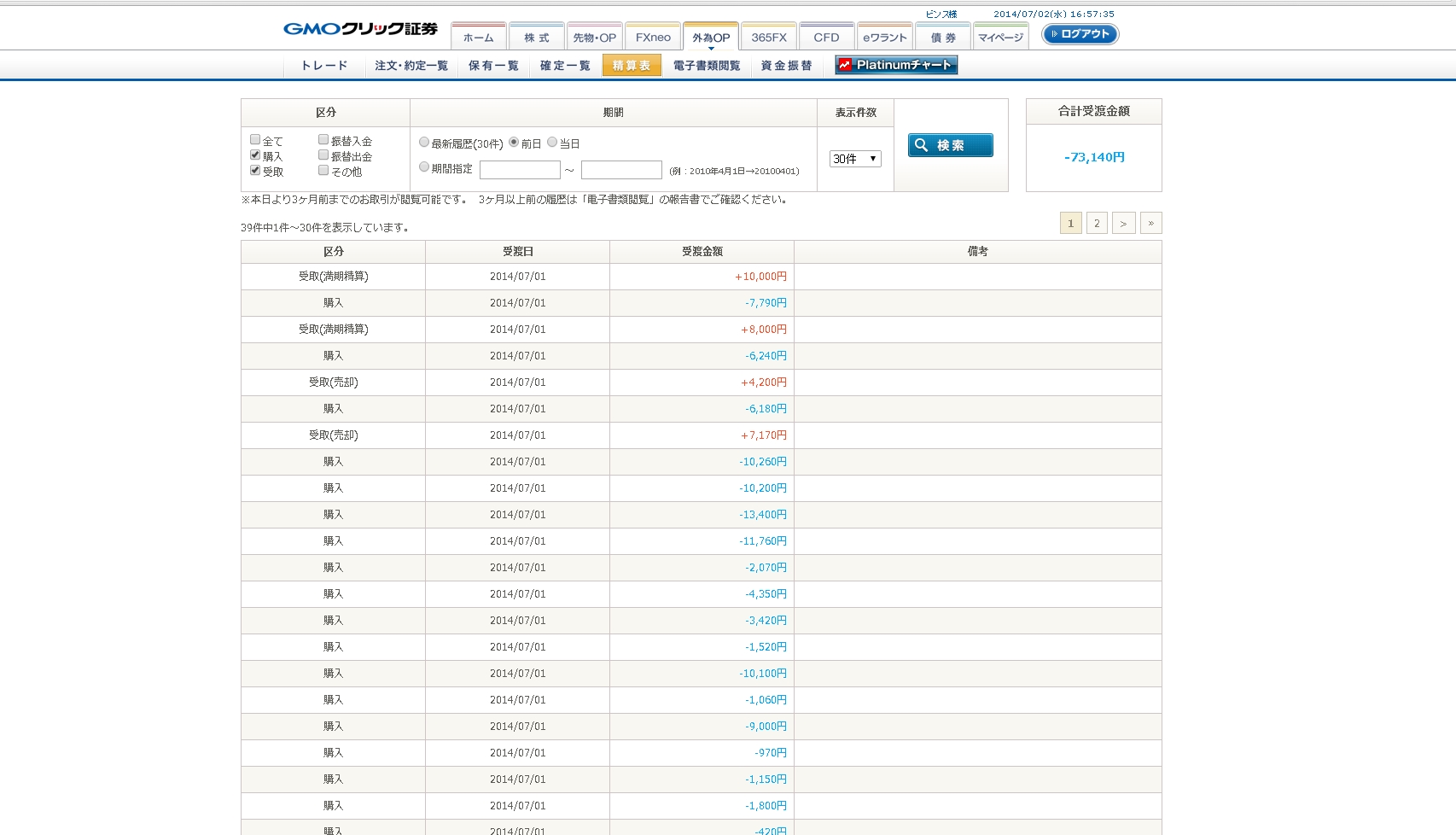Open the CFD tab
The image size is (1456, 835).
point(827,37)
